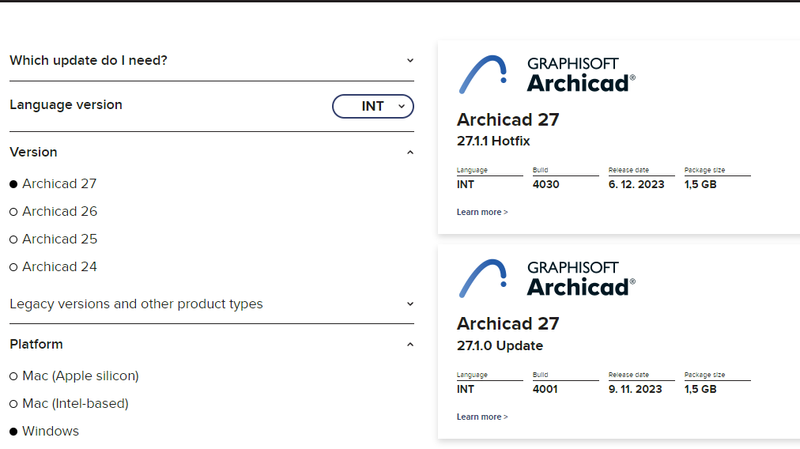Click Archicad logo on 27.1.1 Hotfix card
This screenshot has width=800, height=449.
click(x=546, y=73)
